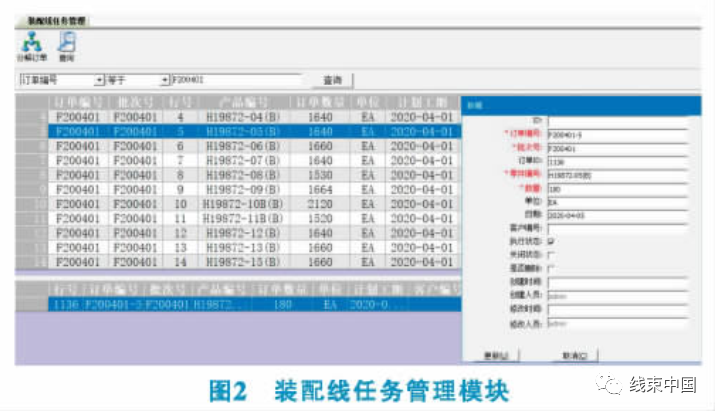Click the 修改时间 field
The width and height of the screenshot is (719, 415).
(618, 310)
